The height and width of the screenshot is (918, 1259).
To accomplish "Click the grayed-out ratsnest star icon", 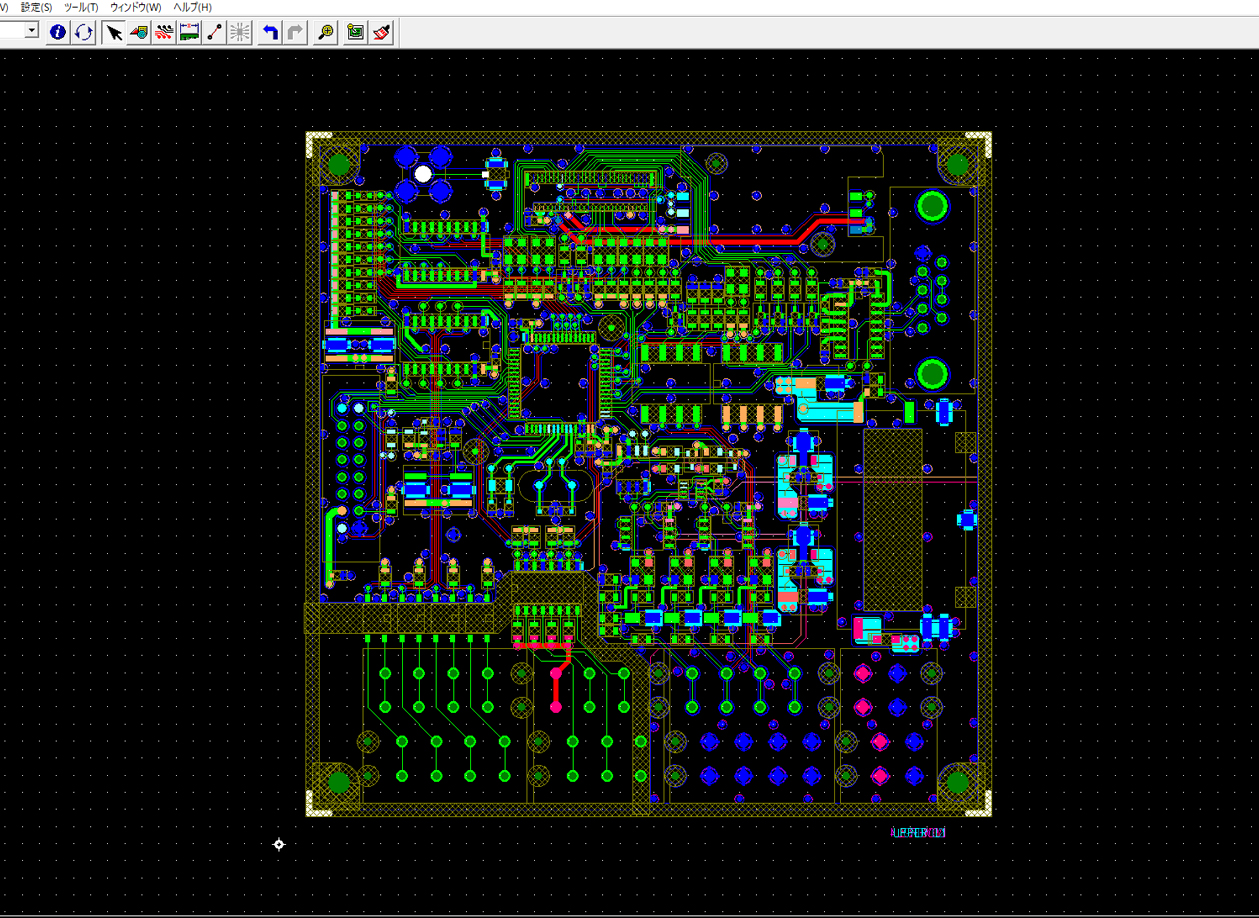I will click(x=239, y=32).
